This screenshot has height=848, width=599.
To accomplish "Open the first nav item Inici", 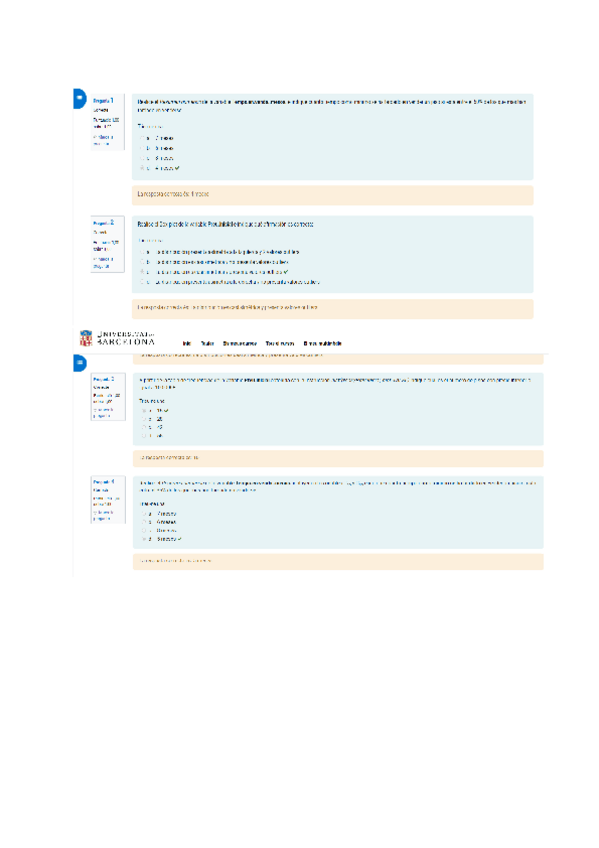I will point(187,343).
